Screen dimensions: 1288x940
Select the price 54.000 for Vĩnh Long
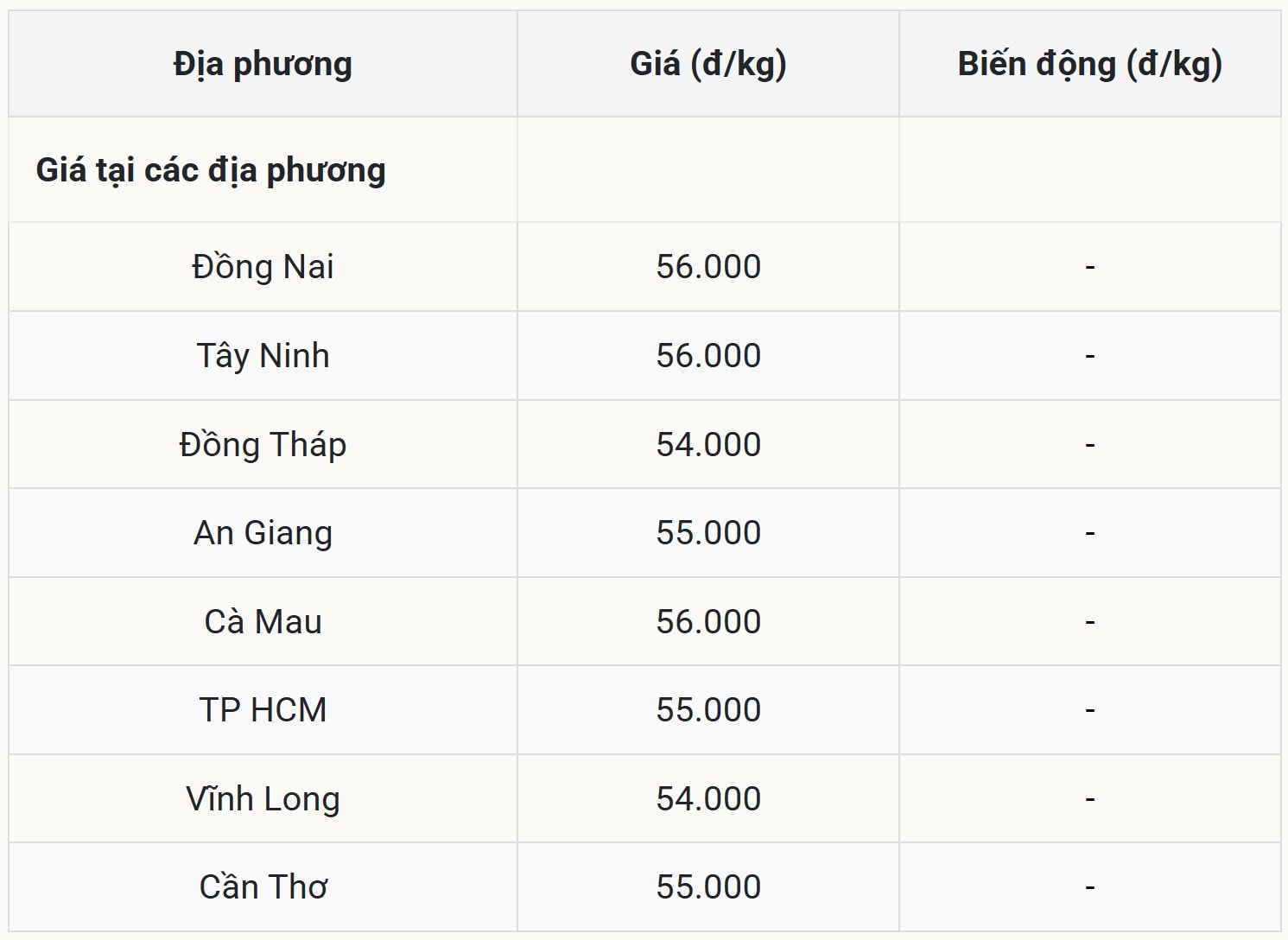point(708,799)
